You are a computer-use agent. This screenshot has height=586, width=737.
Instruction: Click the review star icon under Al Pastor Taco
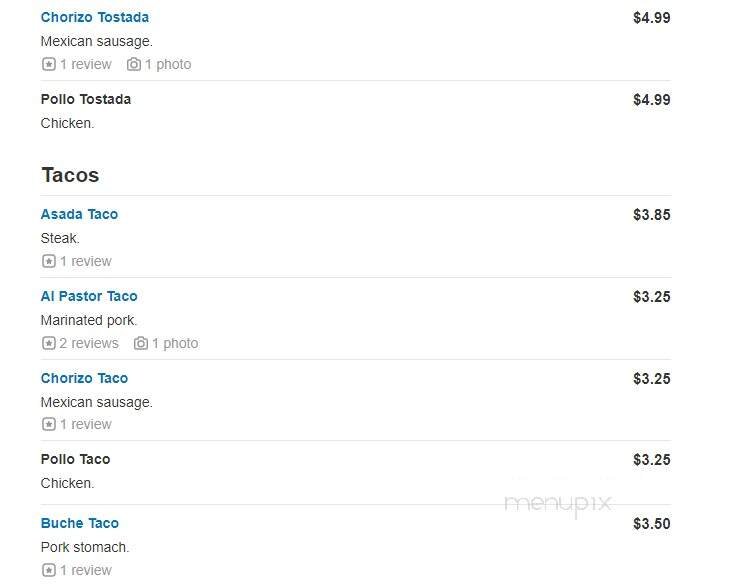pyautogui.click(x=48, y=343)
